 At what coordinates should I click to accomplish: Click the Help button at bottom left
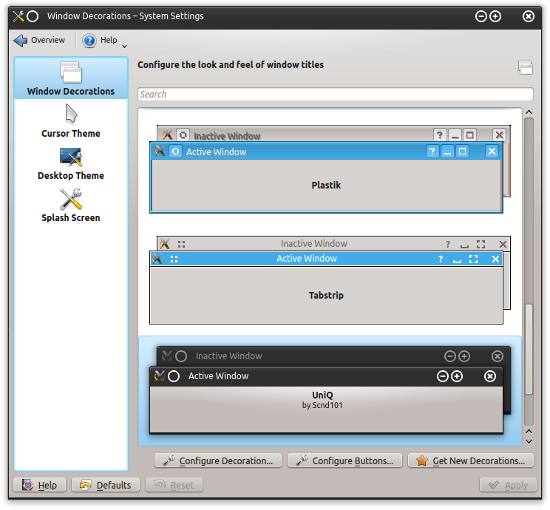click(x=39, y=485)
